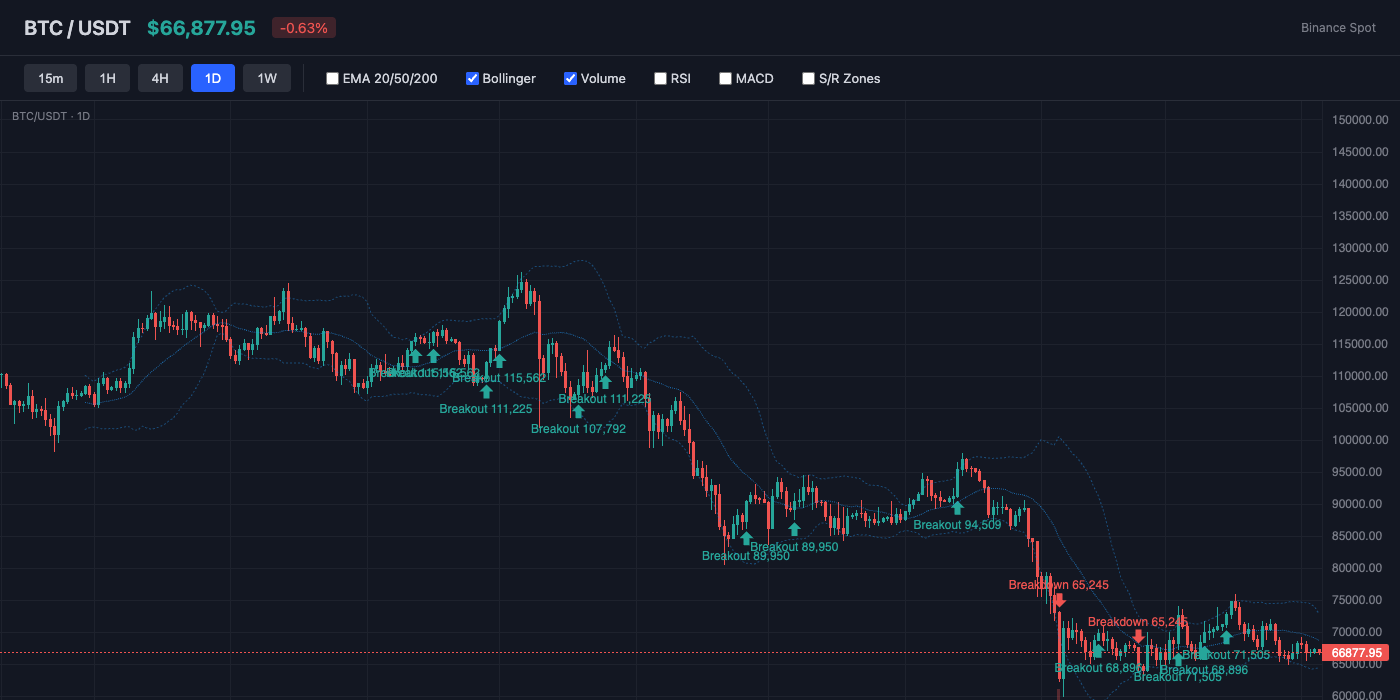Image resolution: width=1400 pixels, height=700 pixels.
Task: Select the Breakout 107,792 arrow marker
Action: tap(579, 411)
